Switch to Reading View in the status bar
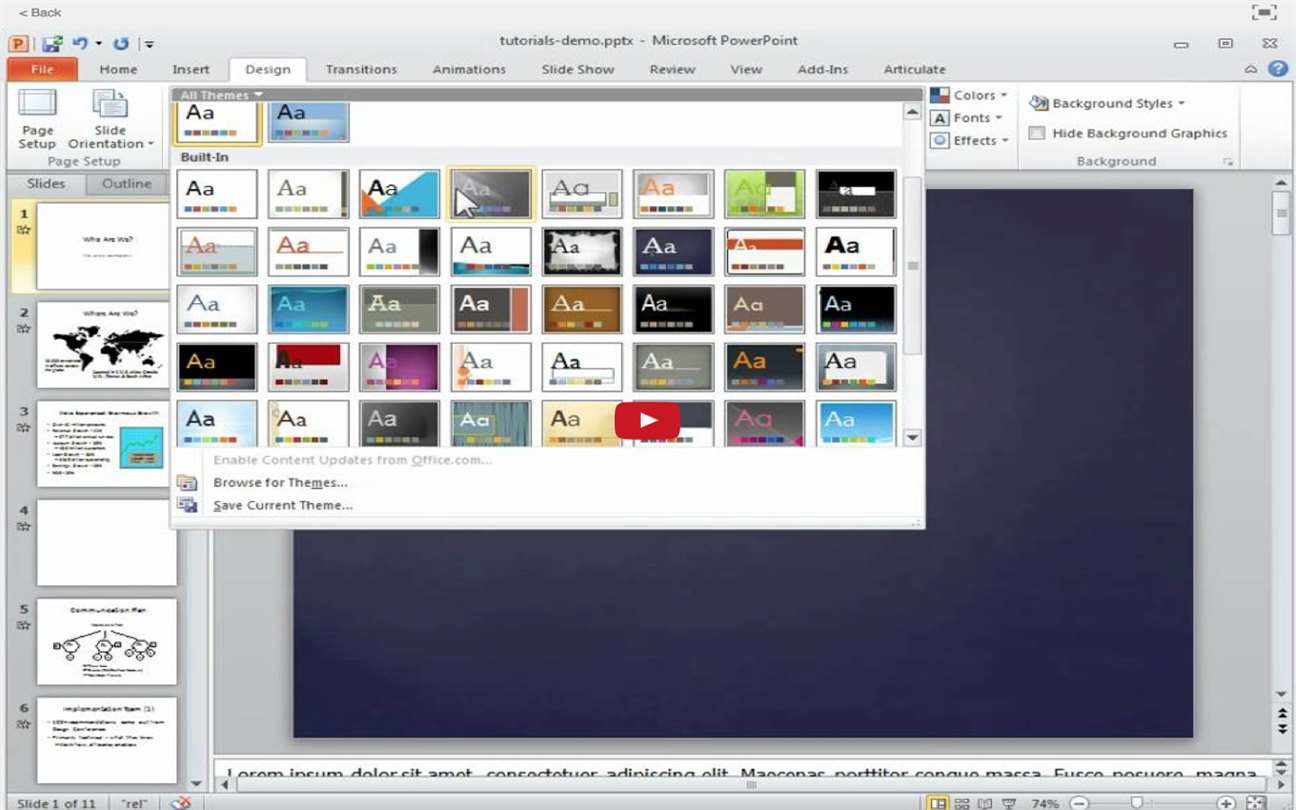The image size is (1296, 810). (985, 803)
